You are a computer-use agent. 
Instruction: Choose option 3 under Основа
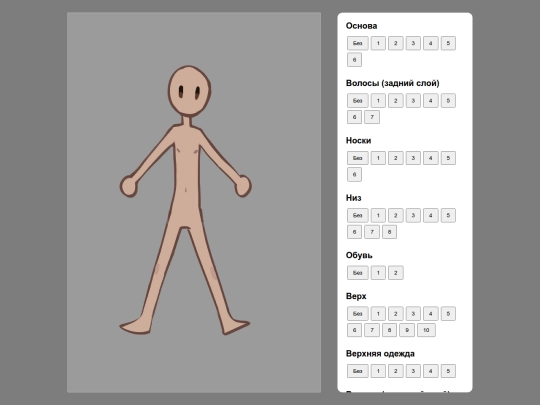point(413,43)
